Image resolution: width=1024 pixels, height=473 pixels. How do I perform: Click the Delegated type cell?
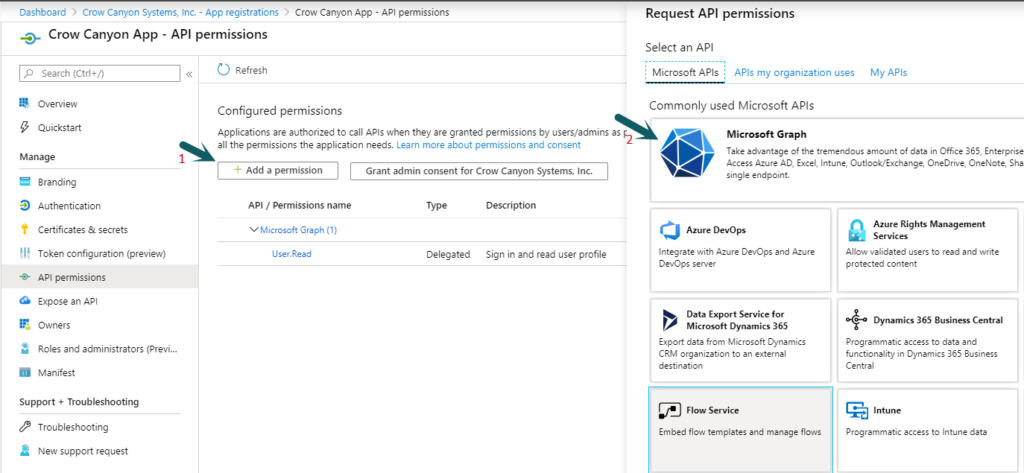(x=448, y=254)
